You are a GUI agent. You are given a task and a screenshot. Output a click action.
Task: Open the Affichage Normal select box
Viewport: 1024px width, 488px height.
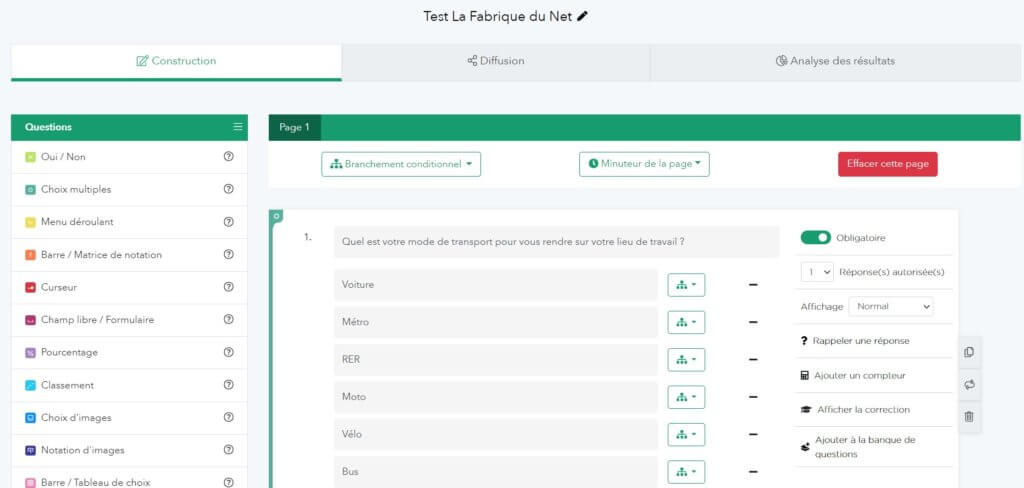click(890, 306)
